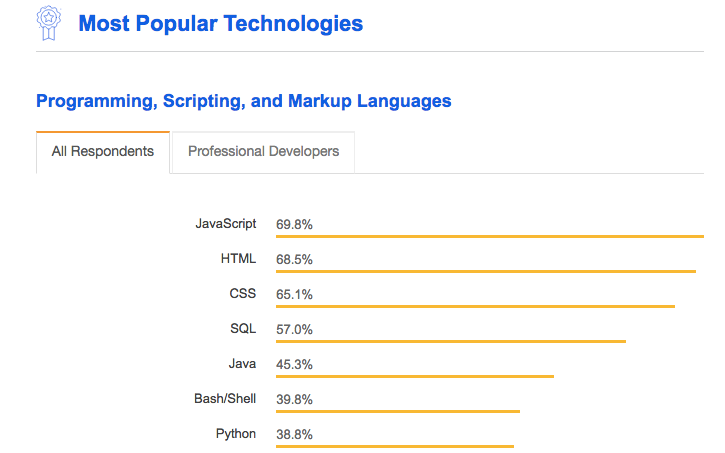Screen dimensions: 725x453
Task: Switch to the Professional Developers tab
Action: pos(263,152)
